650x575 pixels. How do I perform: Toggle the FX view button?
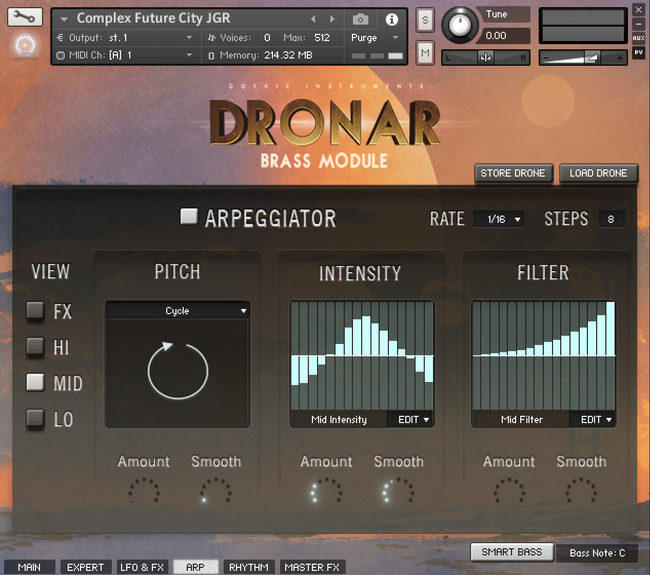(35, 311)
